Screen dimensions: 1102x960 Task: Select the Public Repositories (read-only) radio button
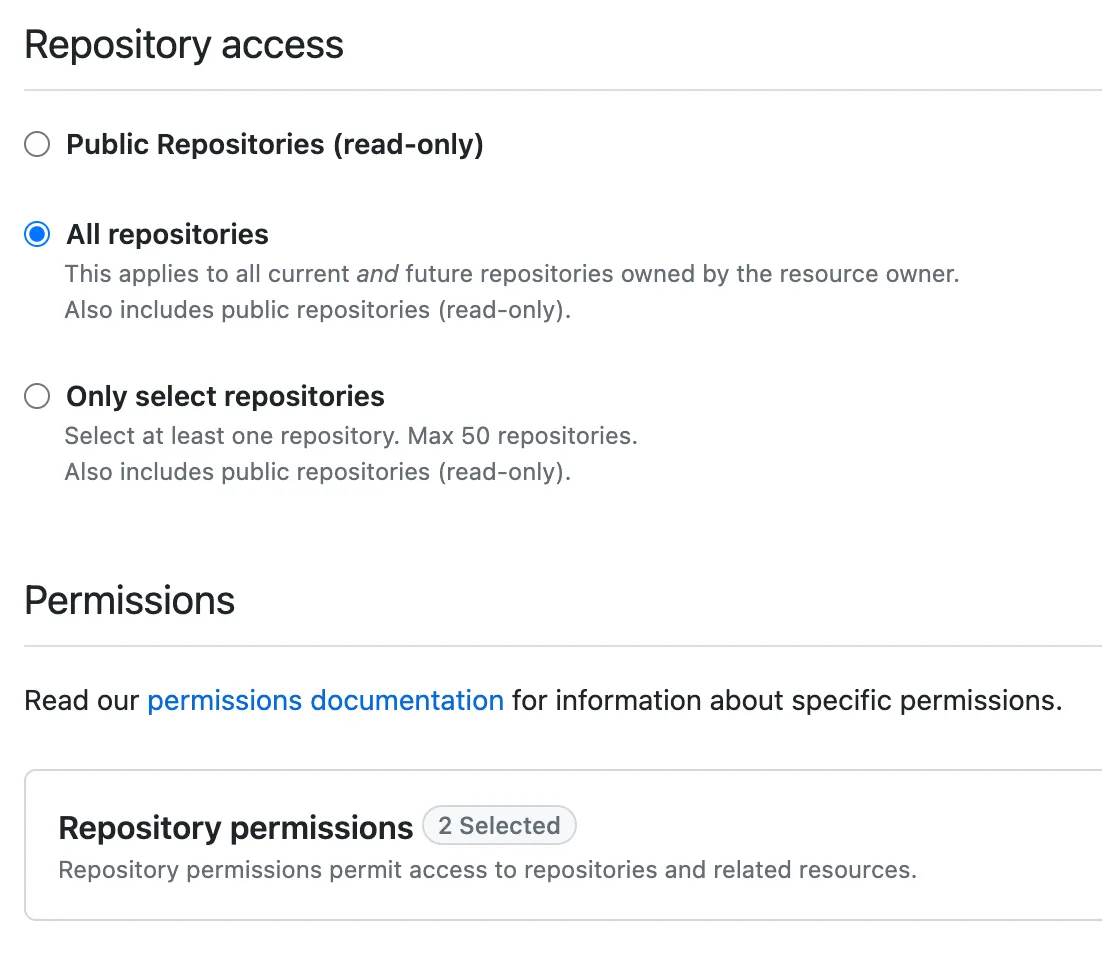coord(36,144)
